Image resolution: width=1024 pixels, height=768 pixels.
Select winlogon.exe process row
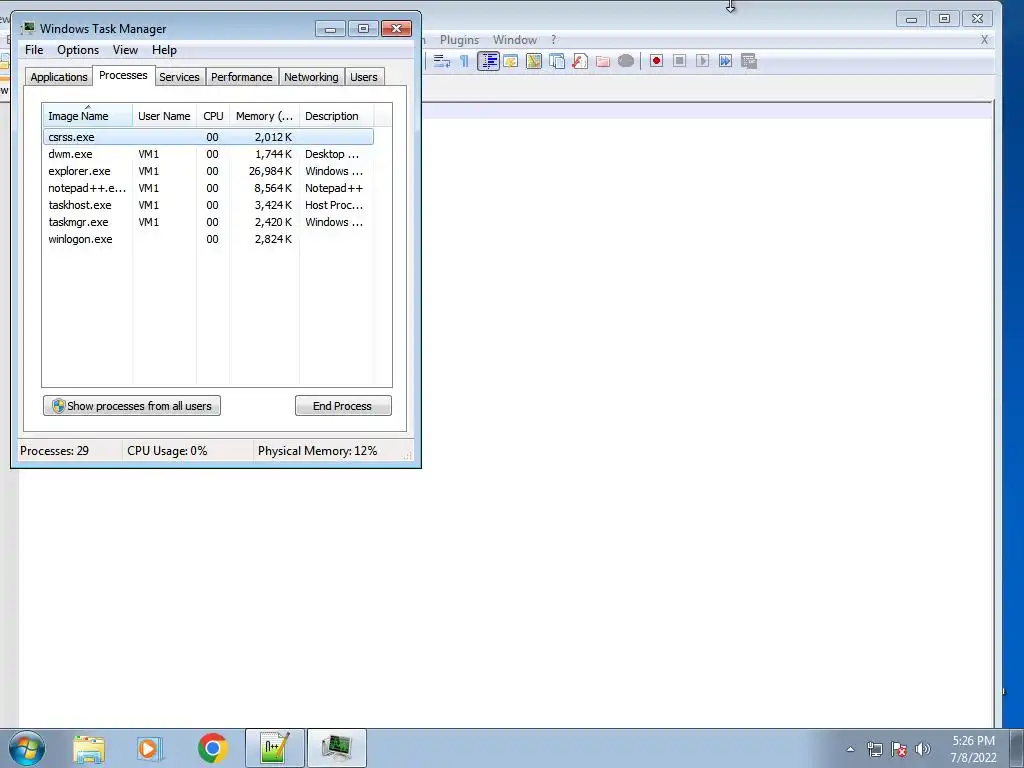pyautogui.click(x=208, y=239)
